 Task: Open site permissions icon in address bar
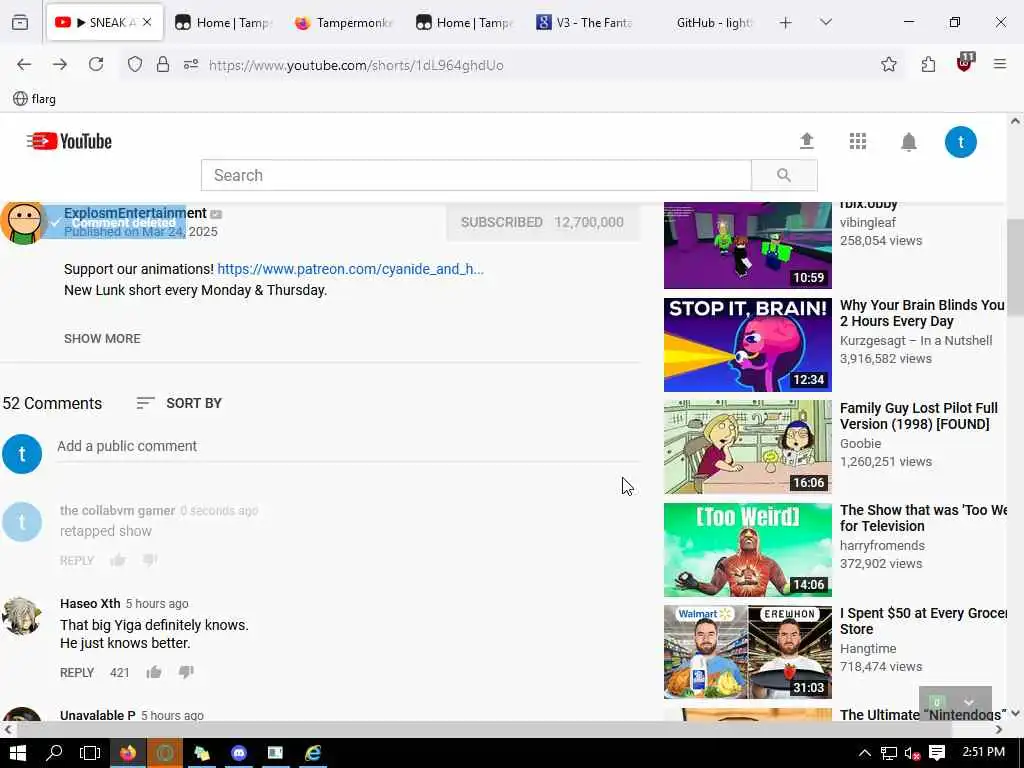point(191,65)
